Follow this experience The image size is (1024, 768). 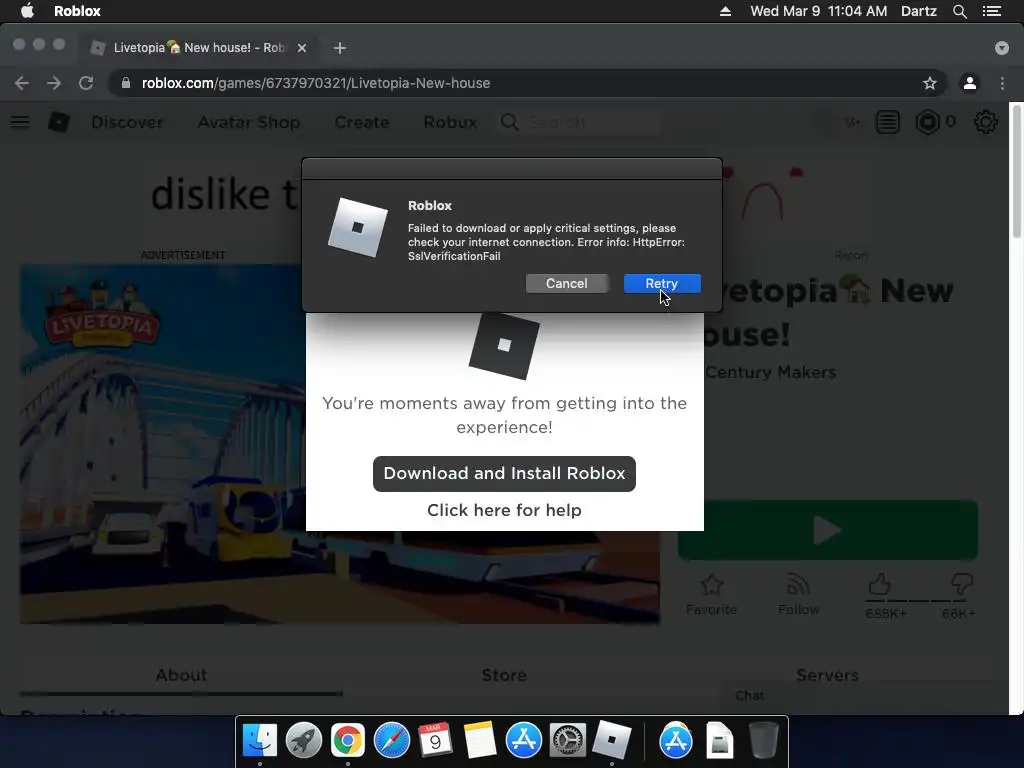click(799, 595)
